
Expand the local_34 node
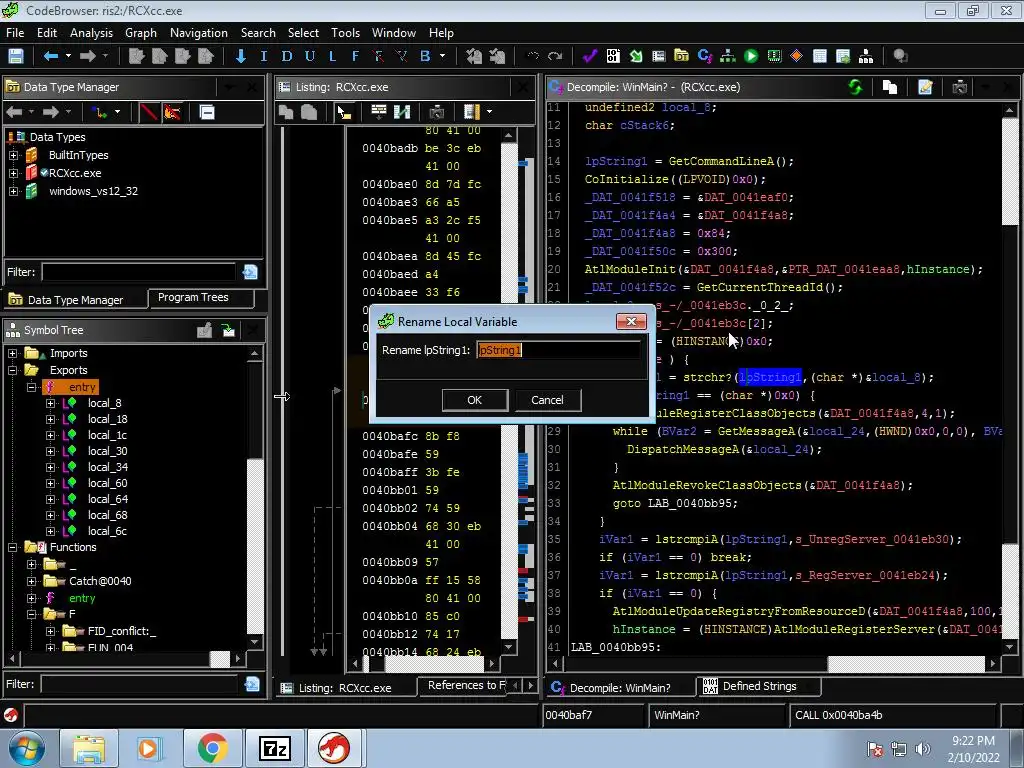[x=50, y=467]
